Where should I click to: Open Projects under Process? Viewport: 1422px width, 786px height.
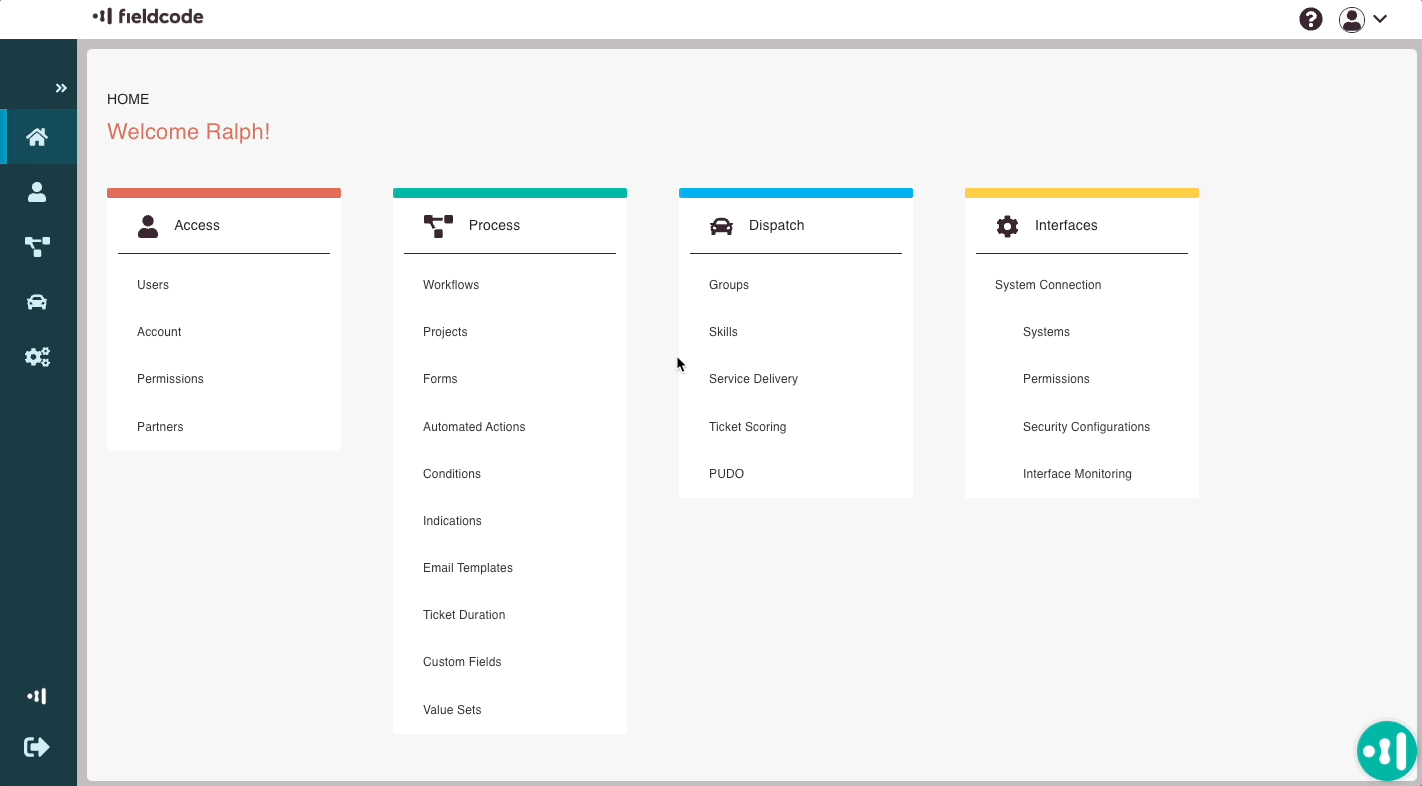tap(445, 332)
